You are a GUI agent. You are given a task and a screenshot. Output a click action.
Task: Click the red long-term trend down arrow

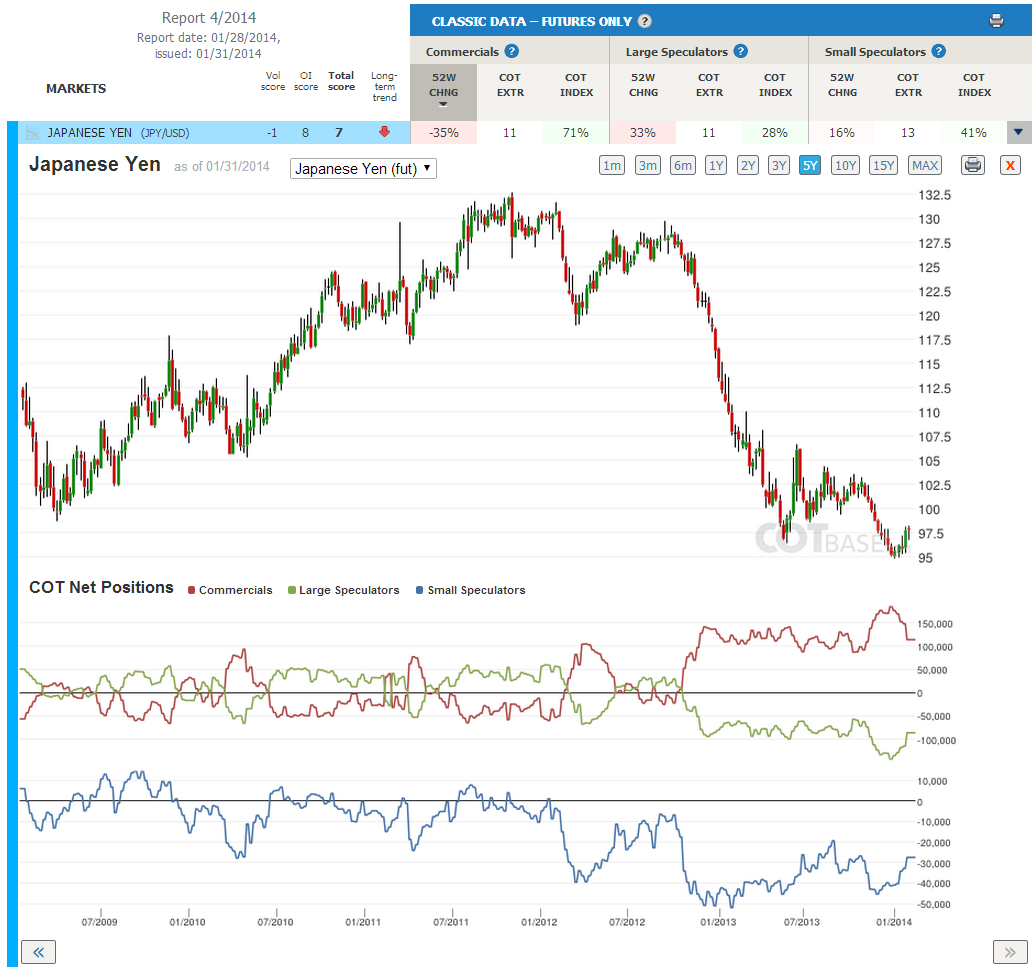point(384,132)
